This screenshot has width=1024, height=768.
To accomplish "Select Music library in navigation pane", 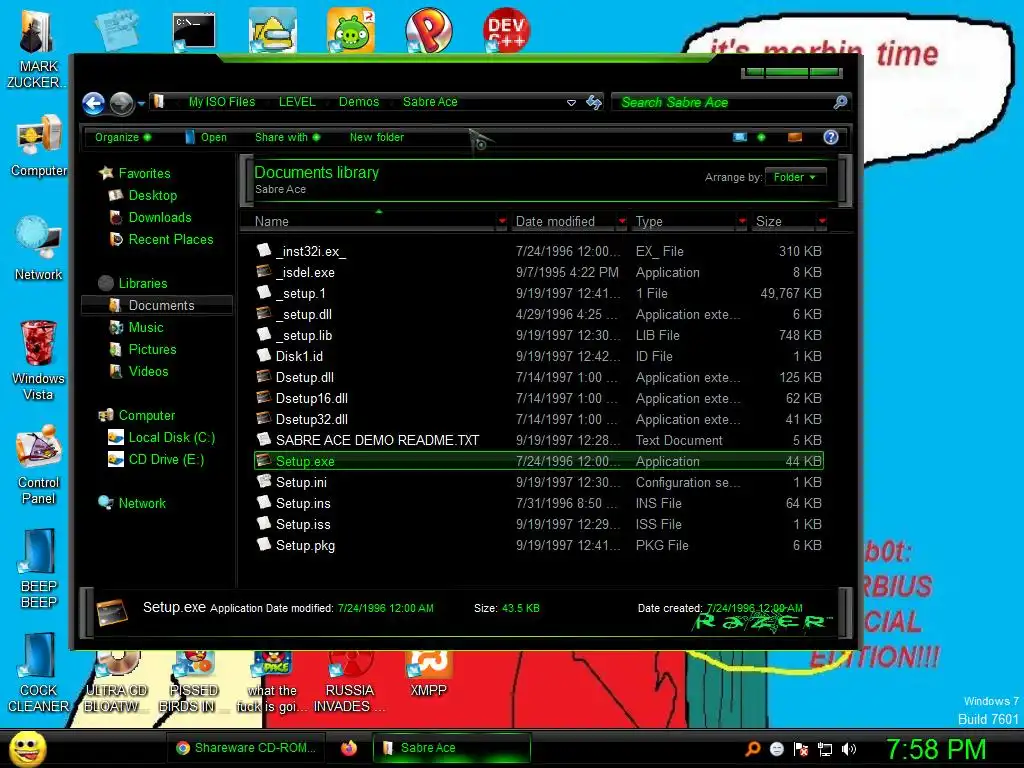I will click(145, 327).
